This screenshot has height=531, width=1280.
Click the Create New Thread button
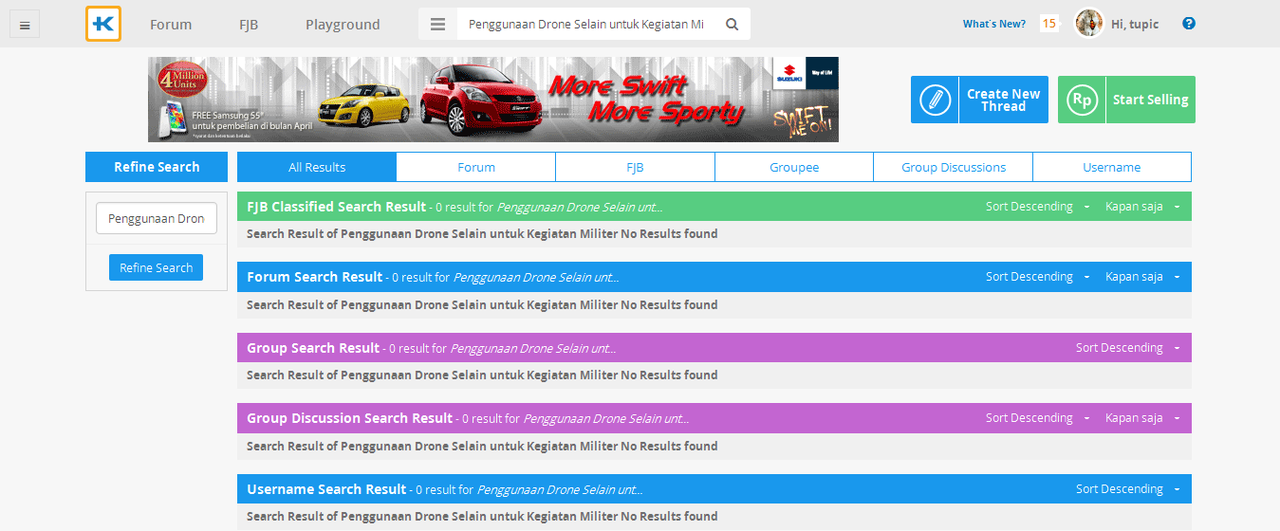coord(980,100)
